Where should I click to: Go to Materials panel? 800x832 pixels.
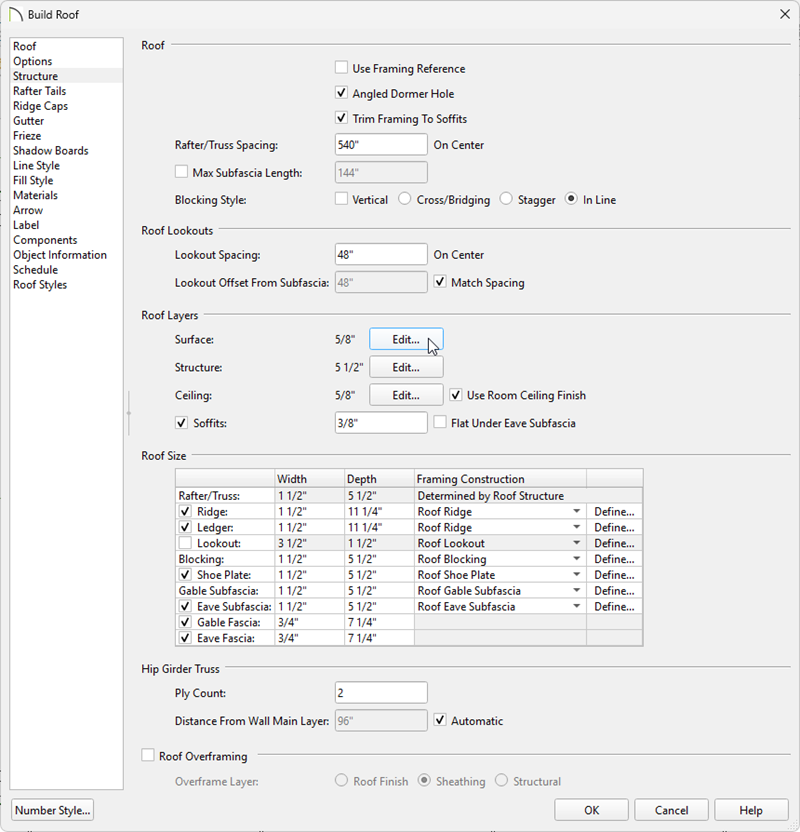[x=36, y=195]
